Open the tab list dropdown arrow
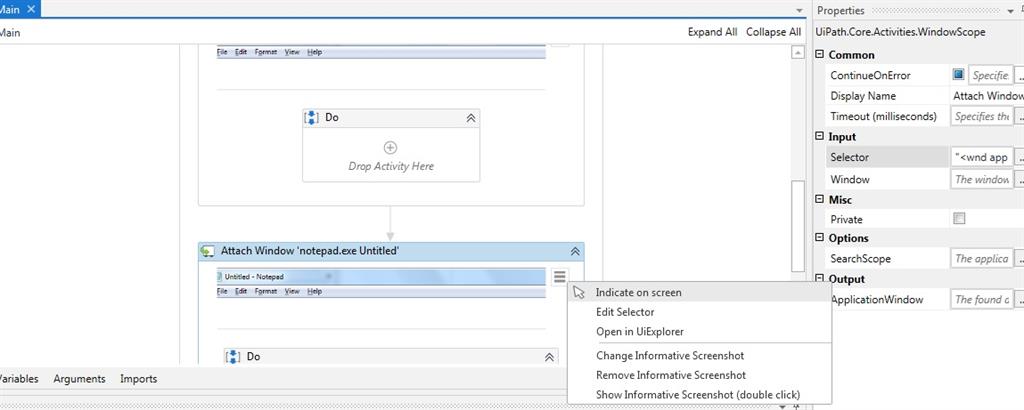Image resolution: width=1024 pixels, height=410 pixels. 799,10
